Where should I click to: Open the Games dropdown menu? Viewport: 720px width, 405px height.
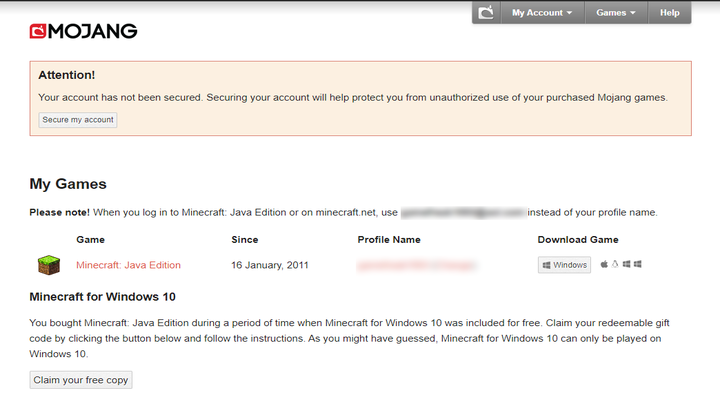615,13
